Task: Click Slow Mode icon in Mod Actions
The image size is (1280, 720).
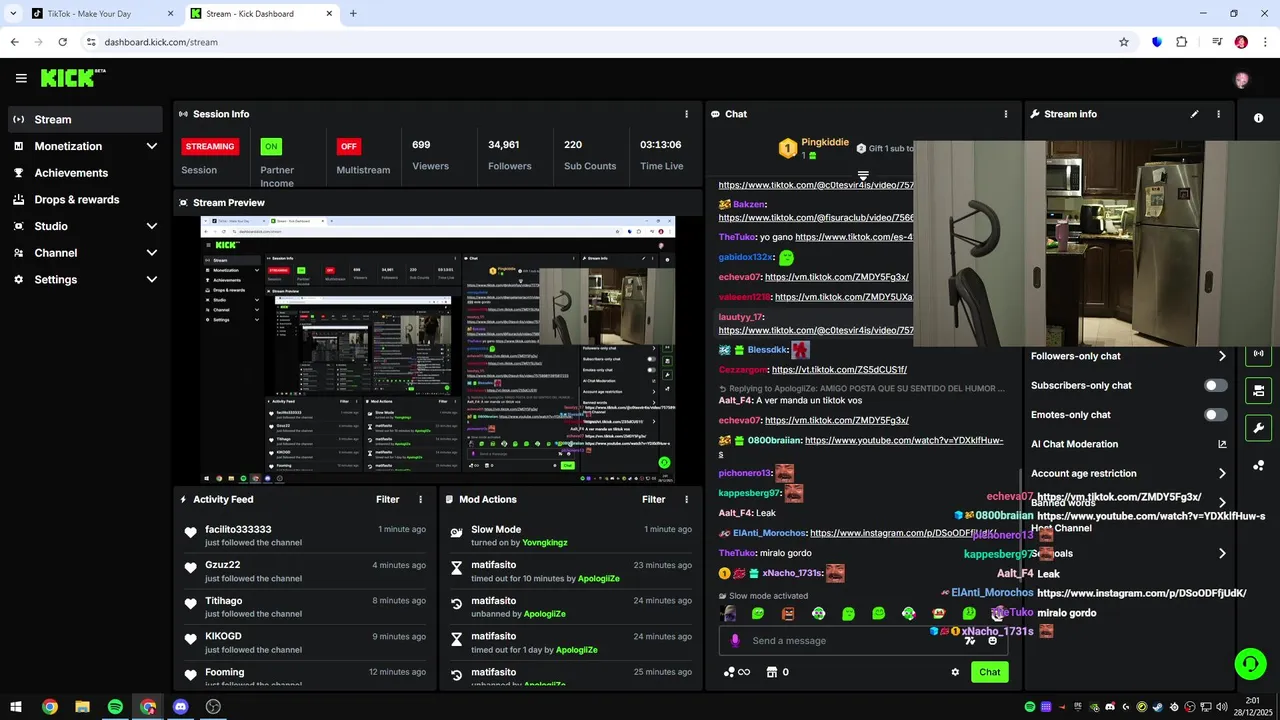Action: tap(457, 533)
